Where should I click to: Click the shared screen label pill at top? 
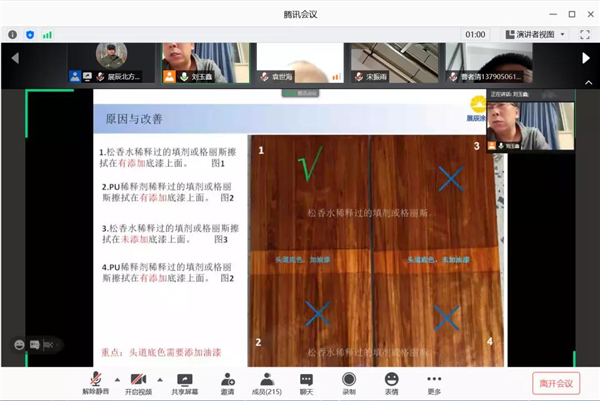[300, 93]
